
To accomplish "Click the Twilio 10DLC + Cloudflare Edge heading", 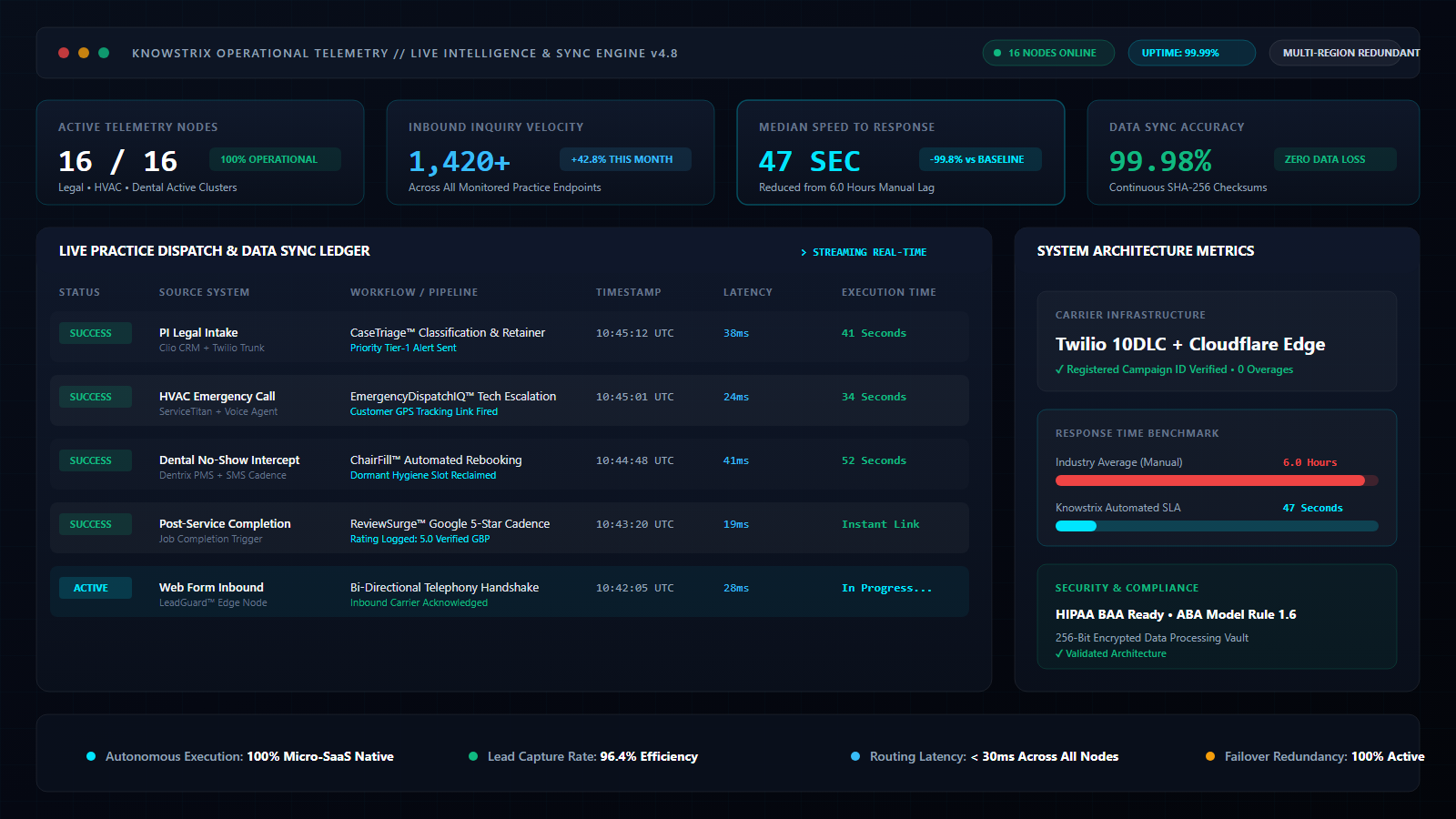I will coord(1190,344).
